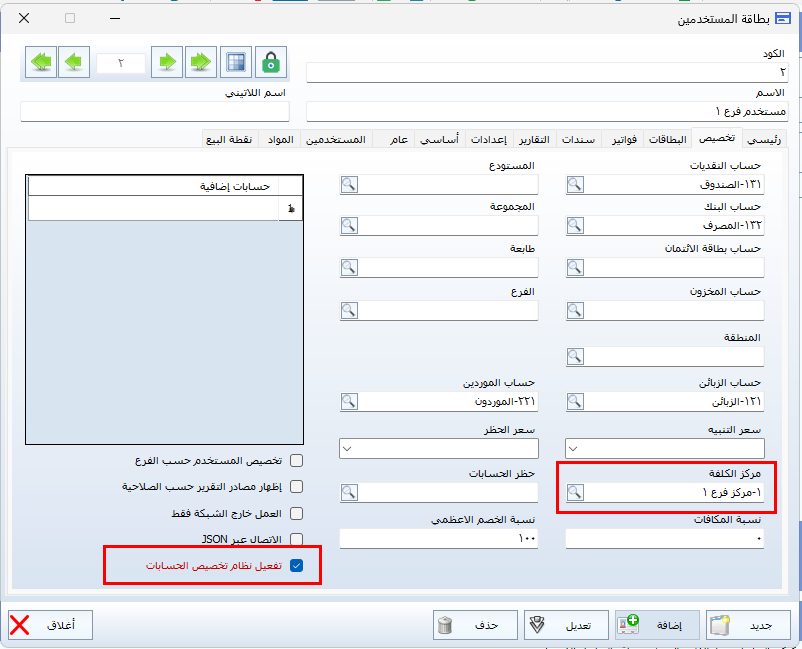This screenshot has height=649, width=802.
Task: Enable تخصيص المستخدم حسب الفرع checkbox
Action: tap(296, 461)
